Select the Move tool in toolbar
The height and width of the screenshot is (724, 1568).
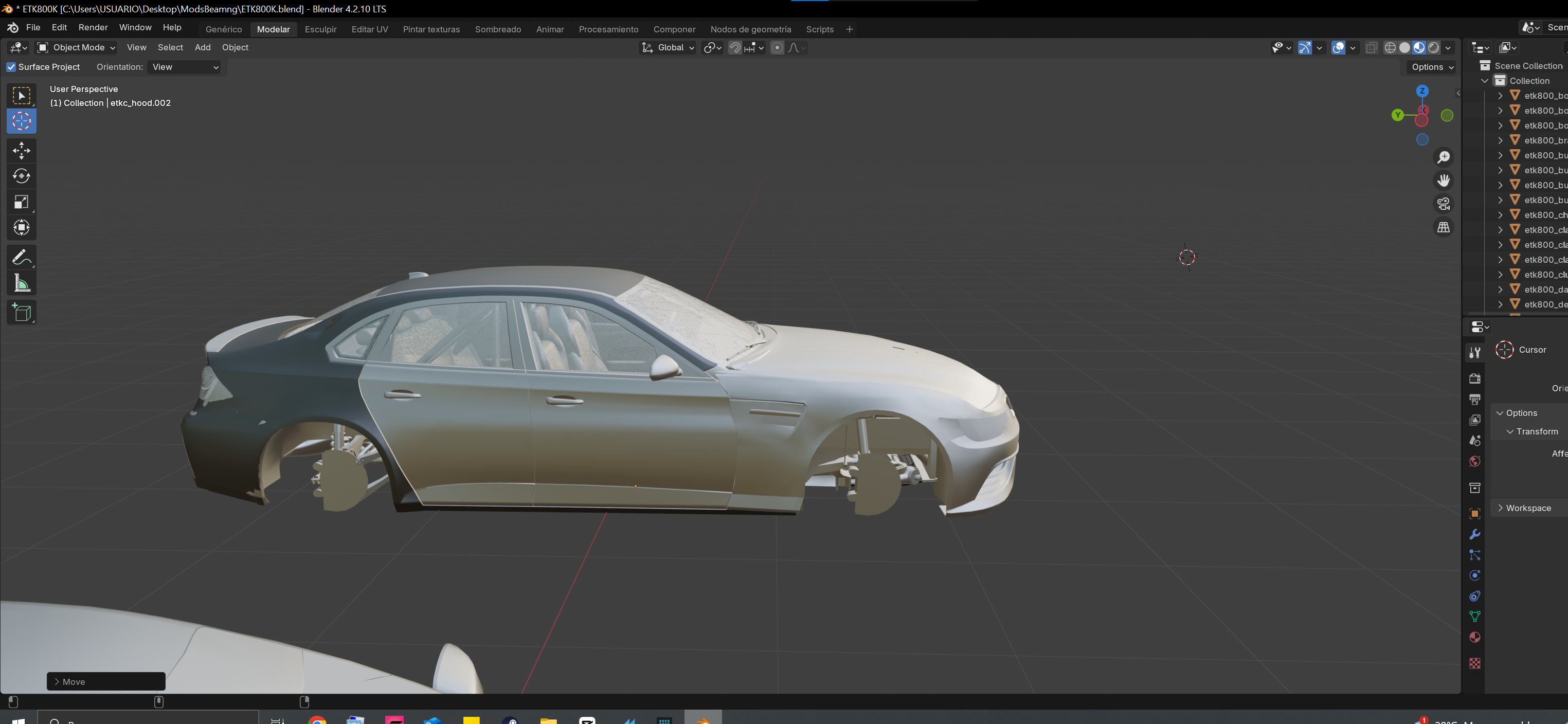point(21,150)
